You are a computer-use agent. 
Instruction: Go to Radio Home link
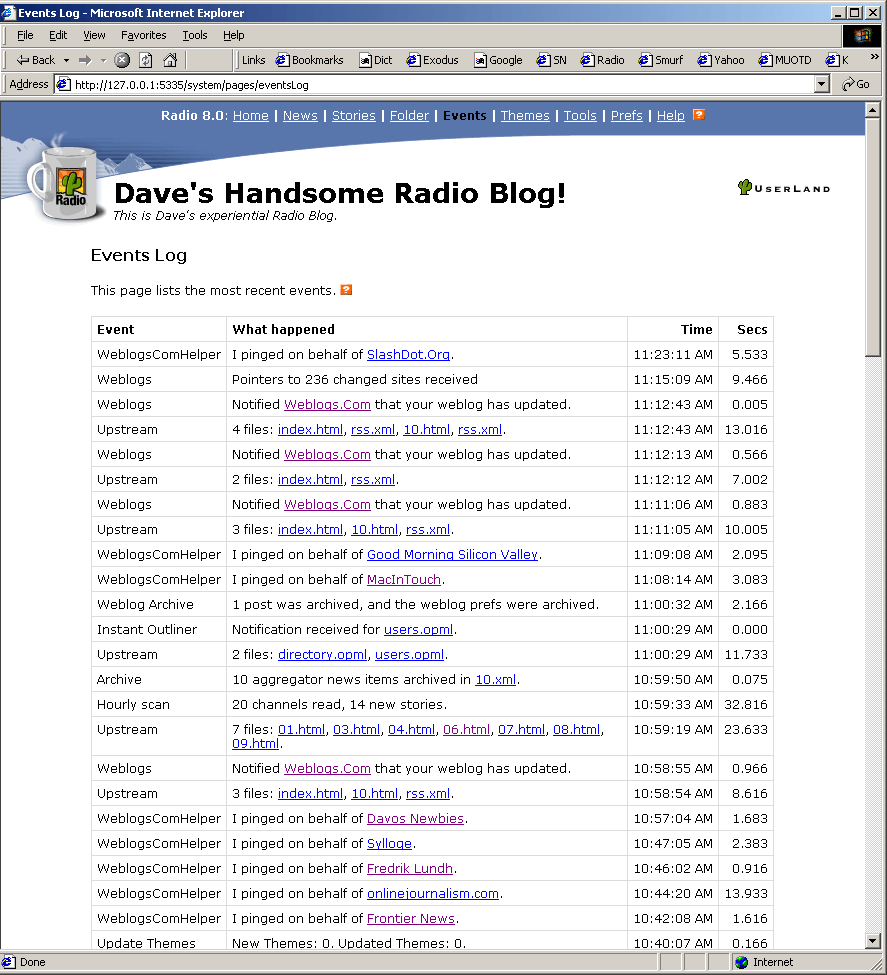[251, 115]
